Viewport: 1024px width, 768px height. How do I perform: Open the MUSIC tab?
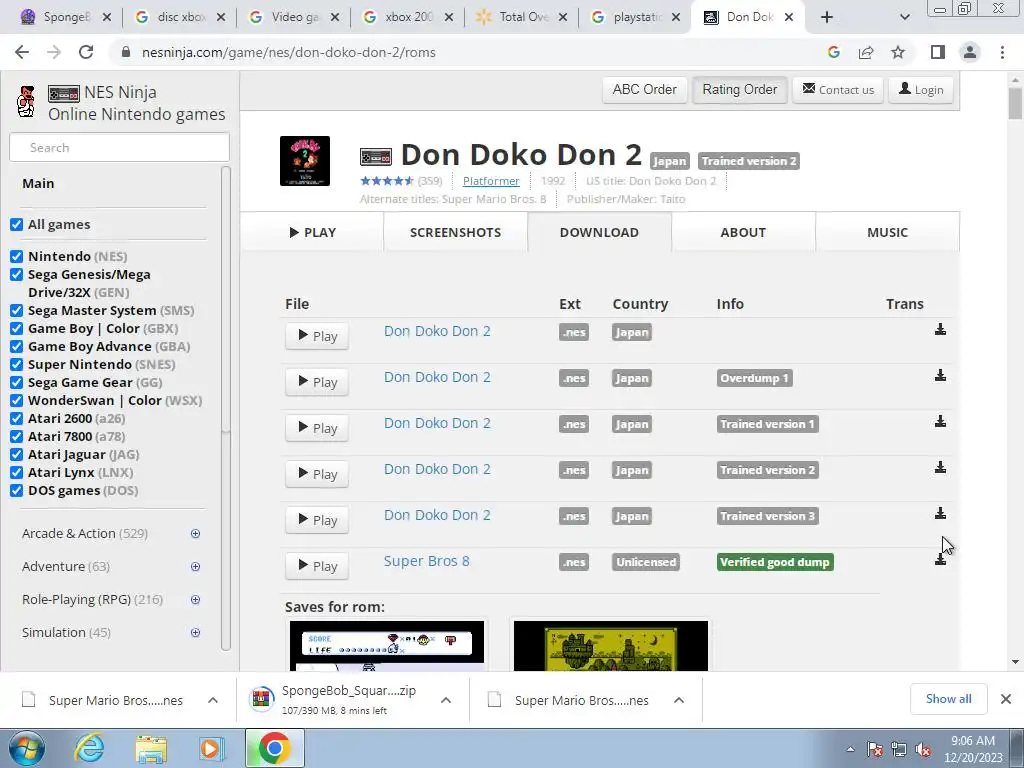pos(888,232)
